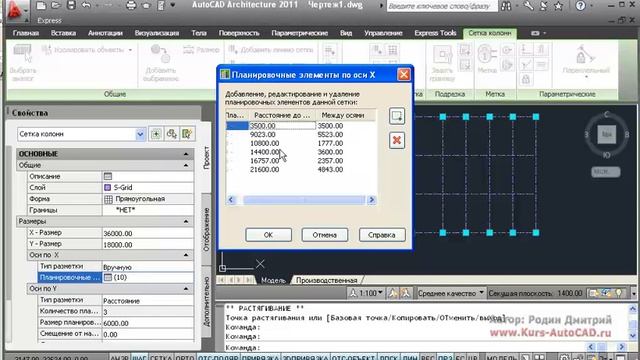Click the ViewCube top face
This screenshot has width=640, height=360.
pos(607,134)
